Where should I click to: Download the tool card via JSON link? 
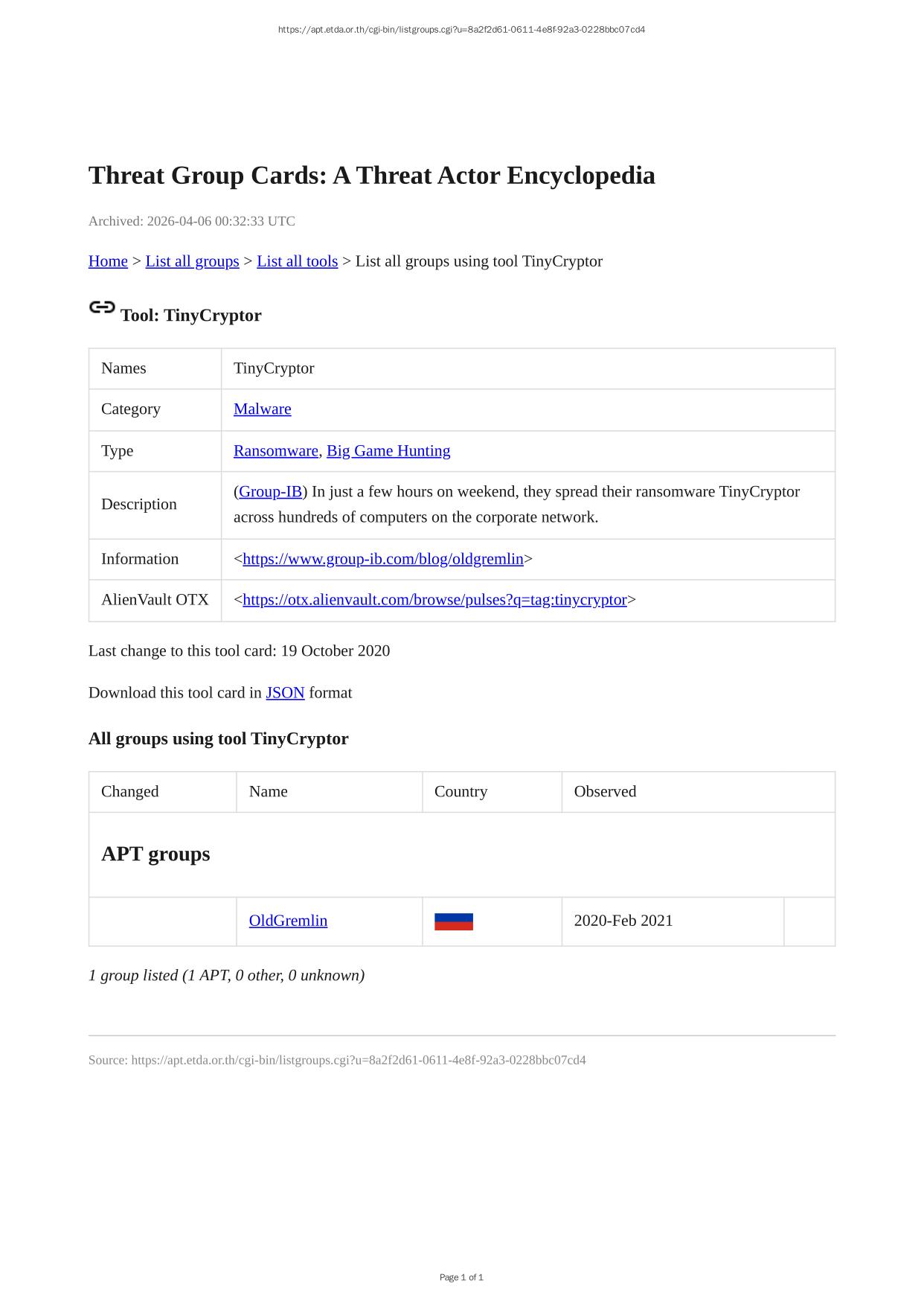click(x=285, y=693)
